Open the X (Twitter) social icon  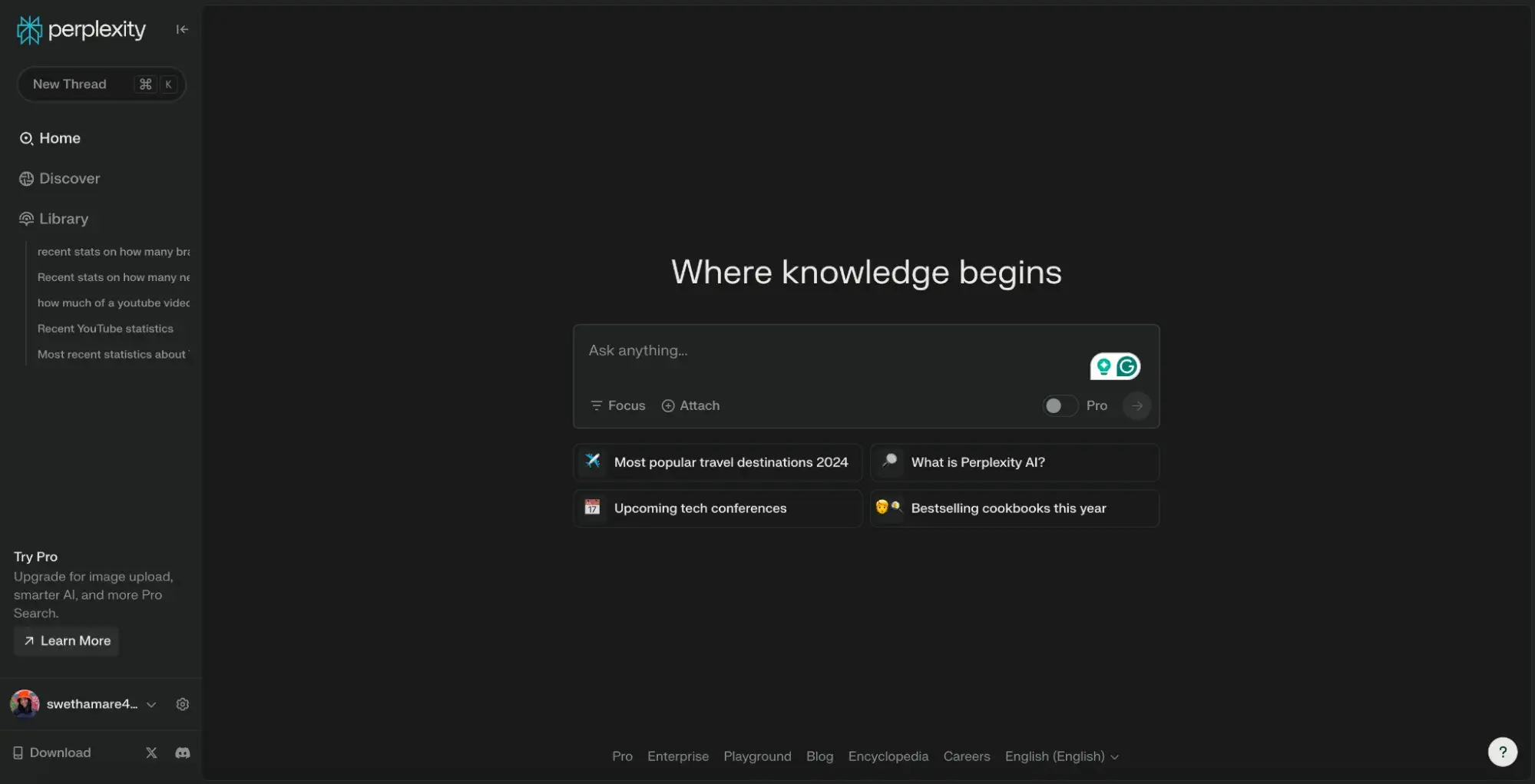pyautogui.click(x=151, y=753)
